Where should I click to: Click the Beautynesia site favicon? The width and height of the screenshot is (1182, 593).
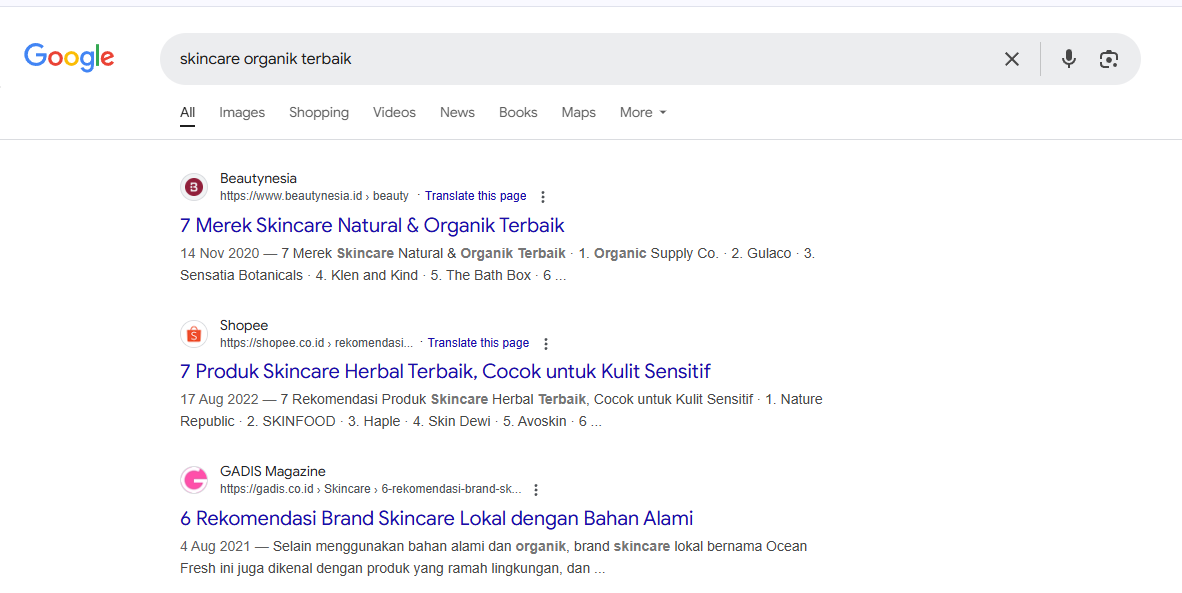coord(194,187)
